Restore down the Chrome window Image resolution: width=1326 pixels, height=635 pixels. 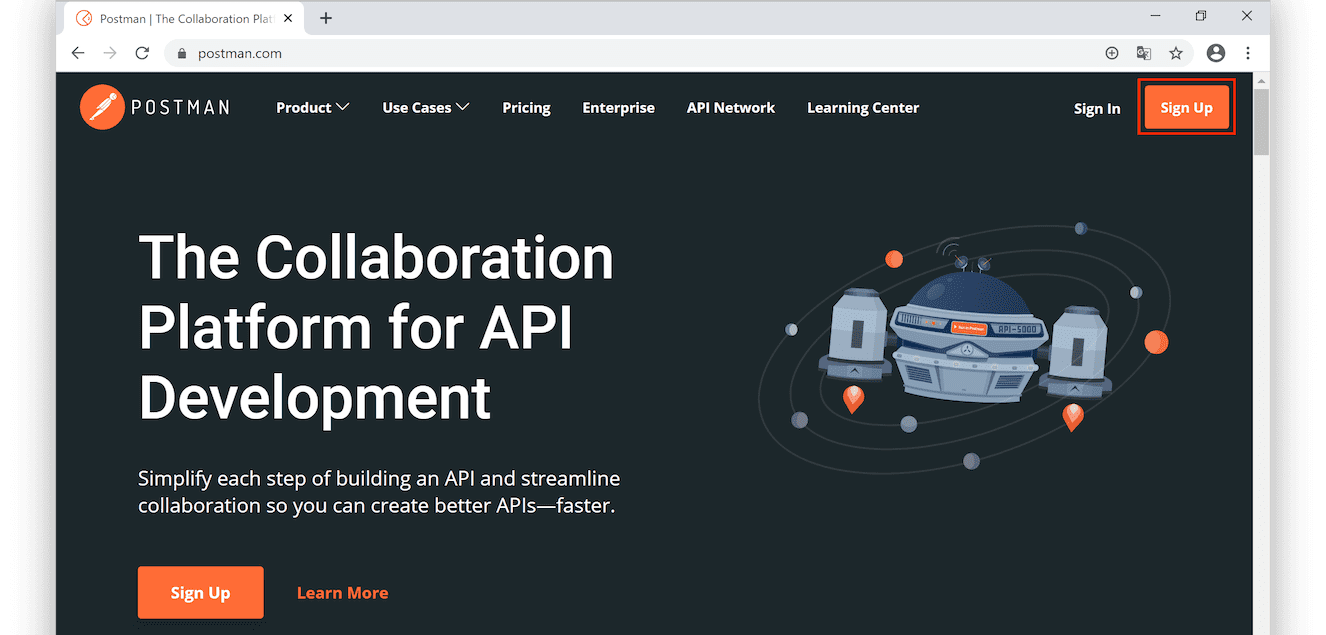[1200, 16]
